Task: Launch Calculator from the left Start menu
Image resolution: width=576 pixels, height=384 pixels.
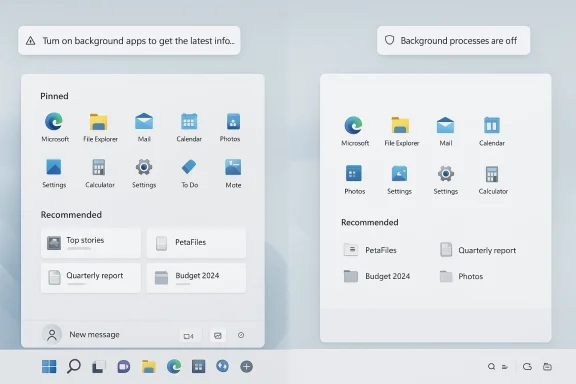Action: 98,167
